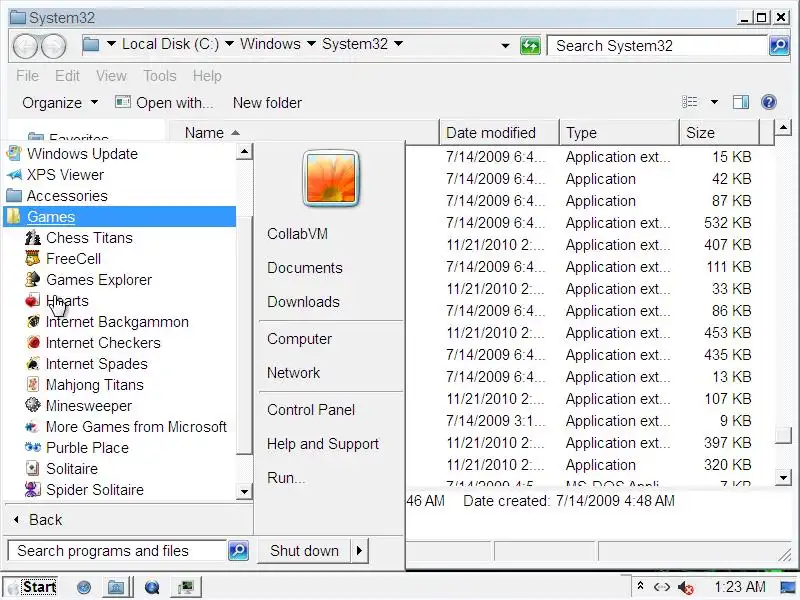Expand the Local Disk (C:) breadcrumb arrow

[x=230, y=44]
